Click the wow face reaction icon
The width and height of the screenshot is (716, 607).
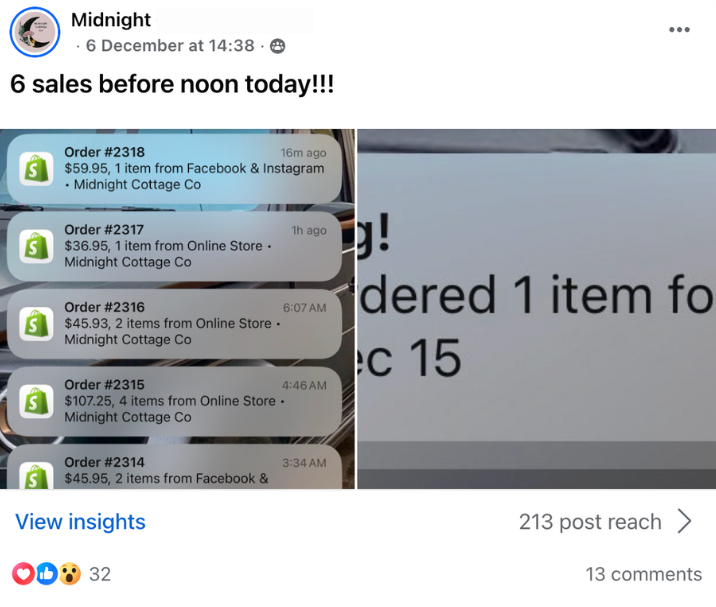coord(69,574)
